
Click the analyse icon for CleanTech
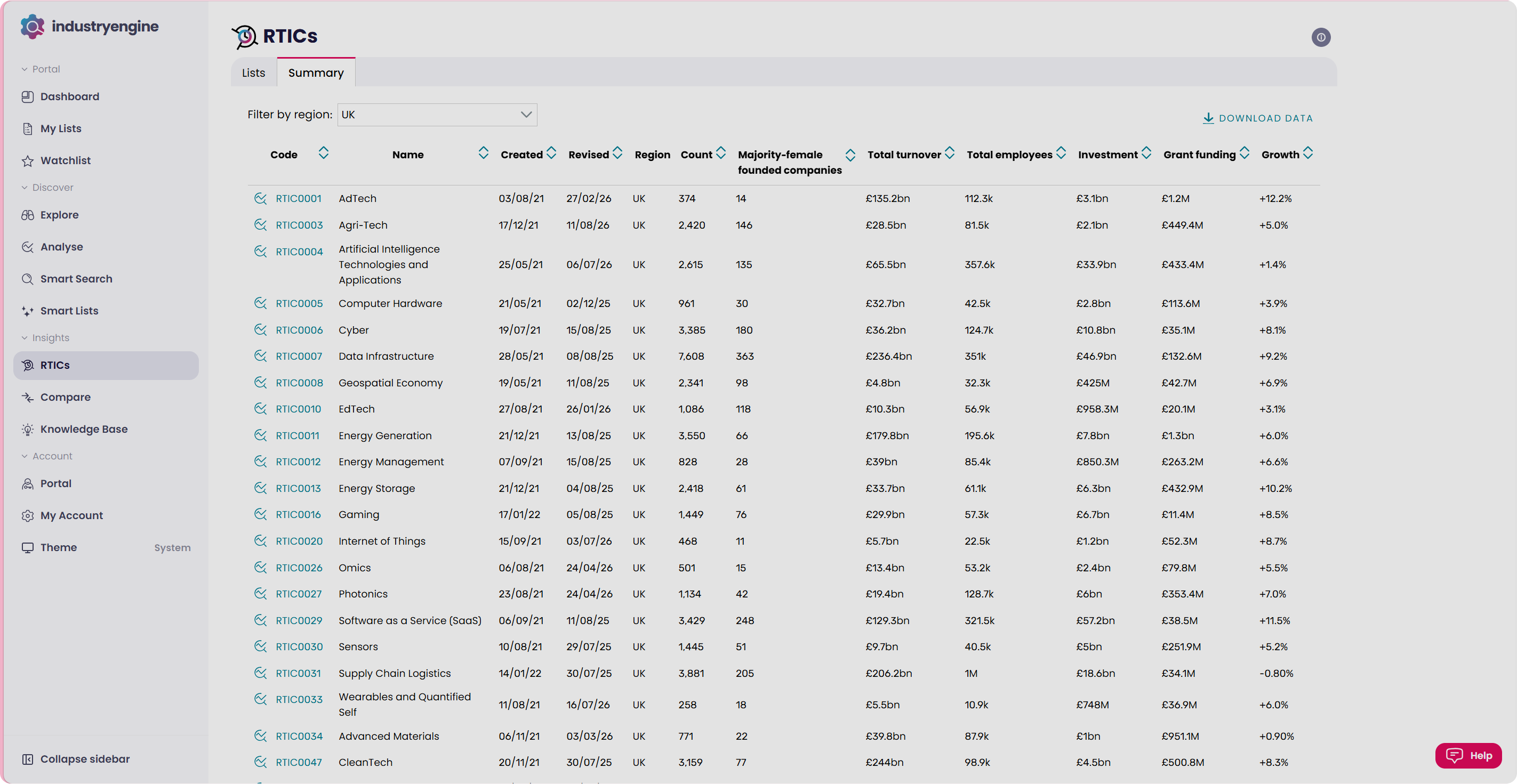point(260,762)
